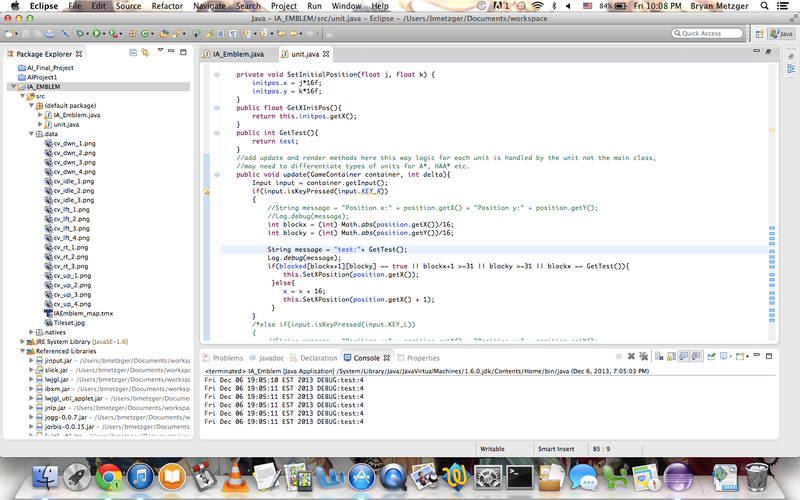Click the Print toolbar icon
This screenshot has height=500, width=800.
click(x=50, y=34)
